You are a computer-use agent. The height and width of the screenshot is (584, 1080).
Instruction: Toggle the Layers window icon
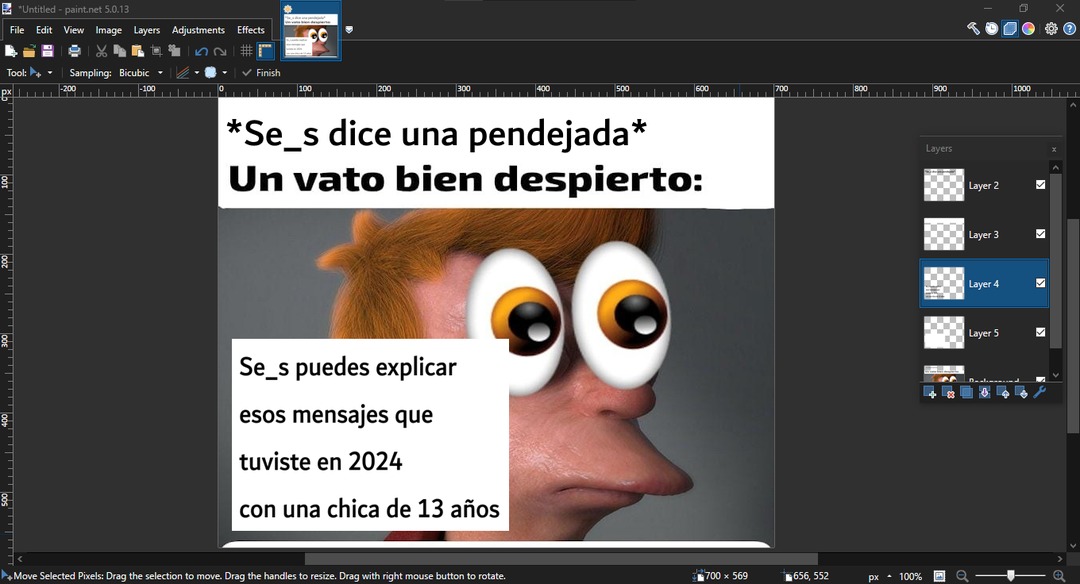click(x=1010, y=29)
